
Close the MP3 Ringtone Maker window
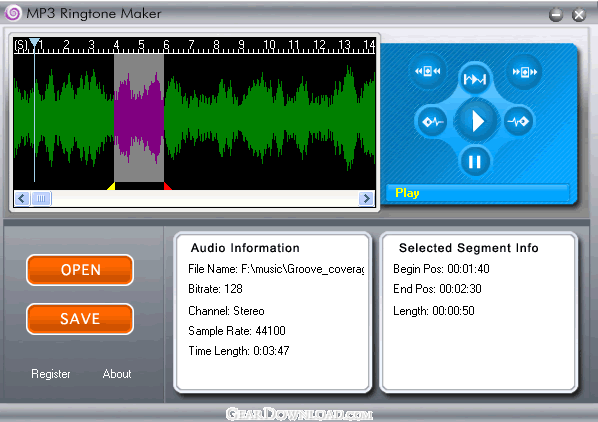click(x=579, y=15)
